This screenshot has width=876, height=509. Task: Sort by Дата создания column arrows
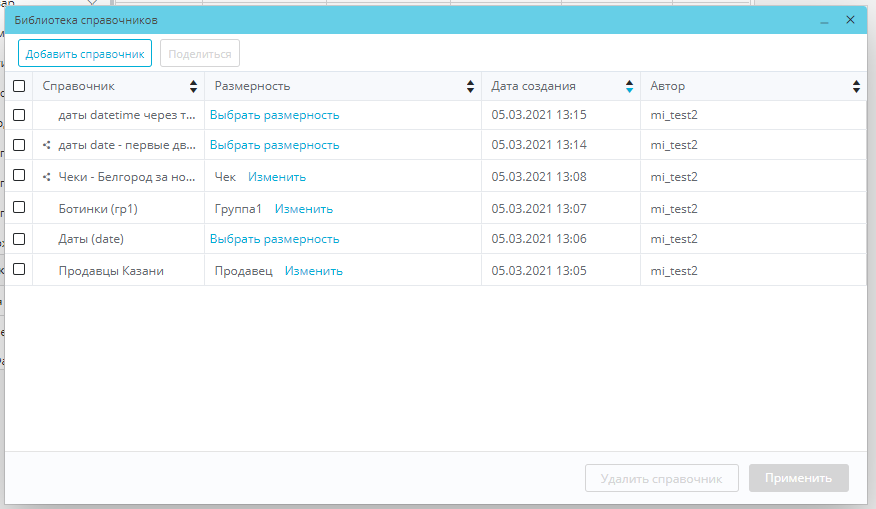click(629, 87)
